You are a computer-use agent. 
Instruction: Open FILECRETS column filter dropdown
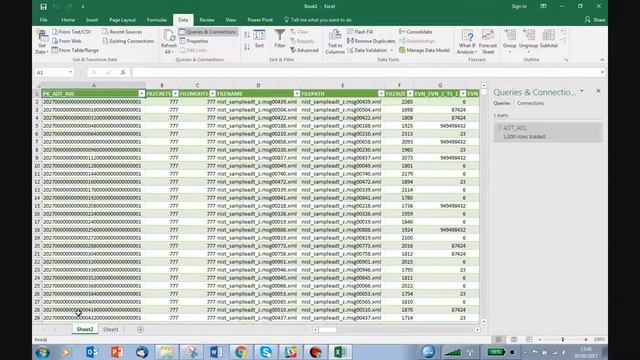click(x=175, y=94)
